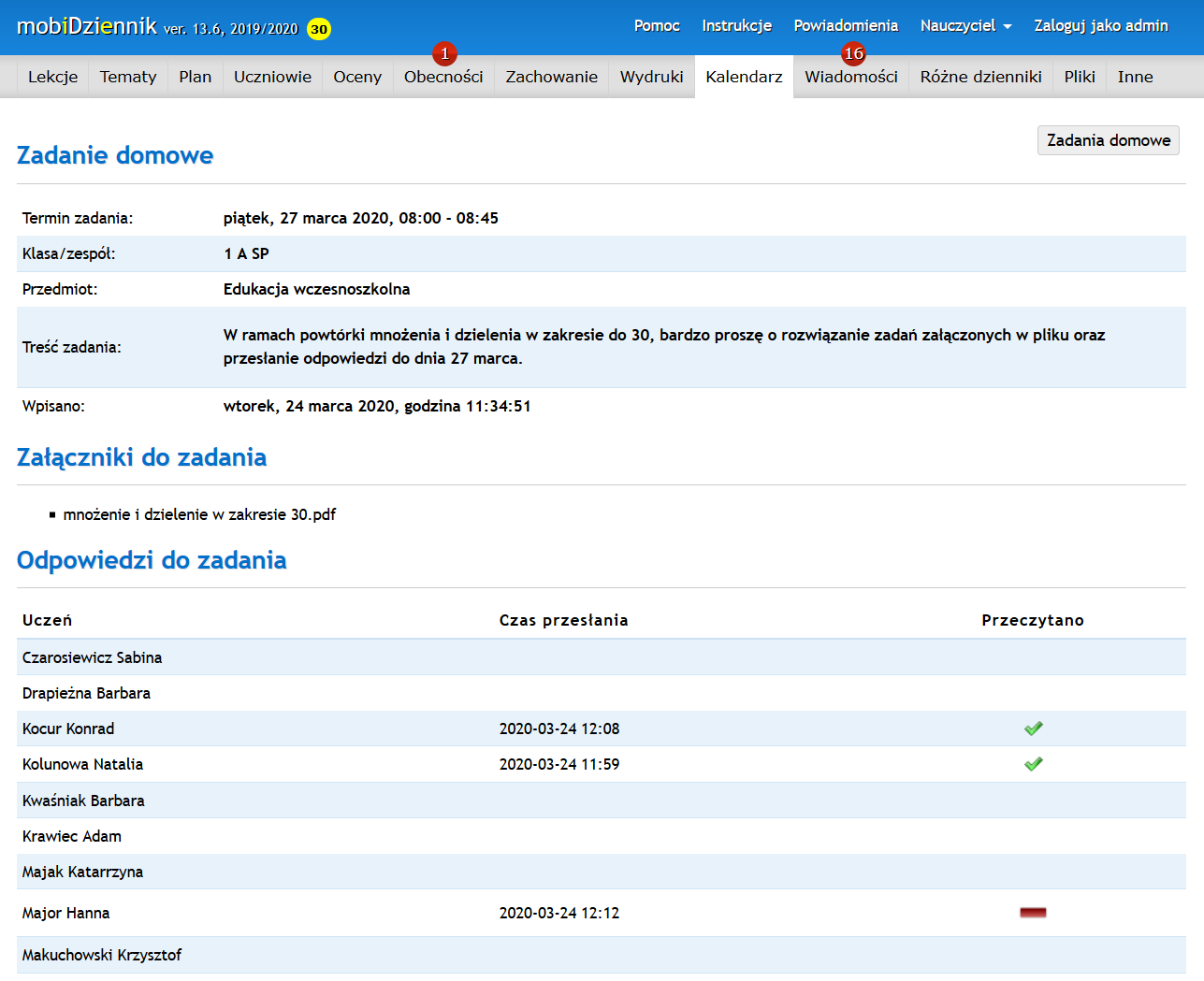The width and height of the screenshot is (1204, 981).
Task: Select student Drapieżna Barbara
Action: click(86, 693)
